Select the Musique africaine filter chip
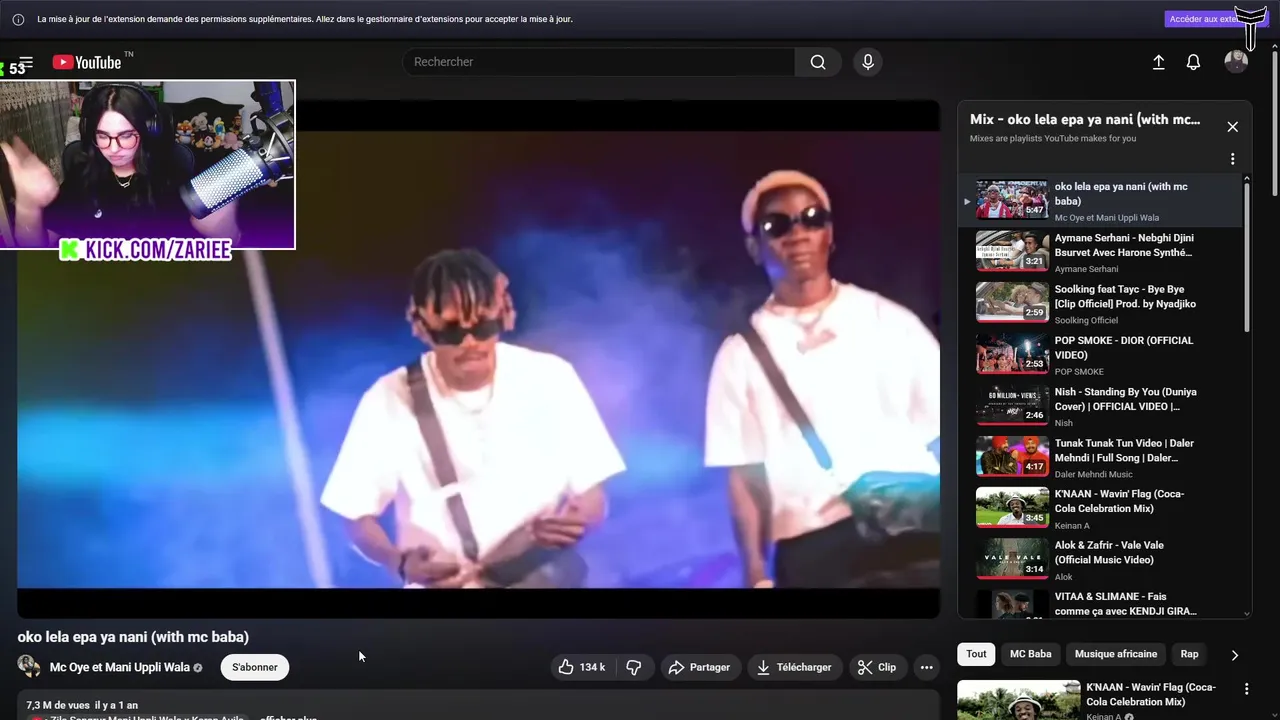1280x720 pixels. tap(1116, 654)
